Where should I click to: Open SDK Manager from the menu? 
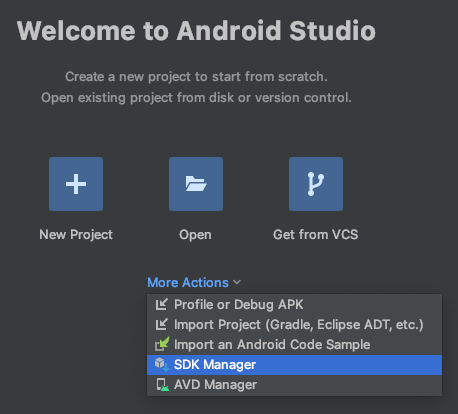tap(294, 365)
